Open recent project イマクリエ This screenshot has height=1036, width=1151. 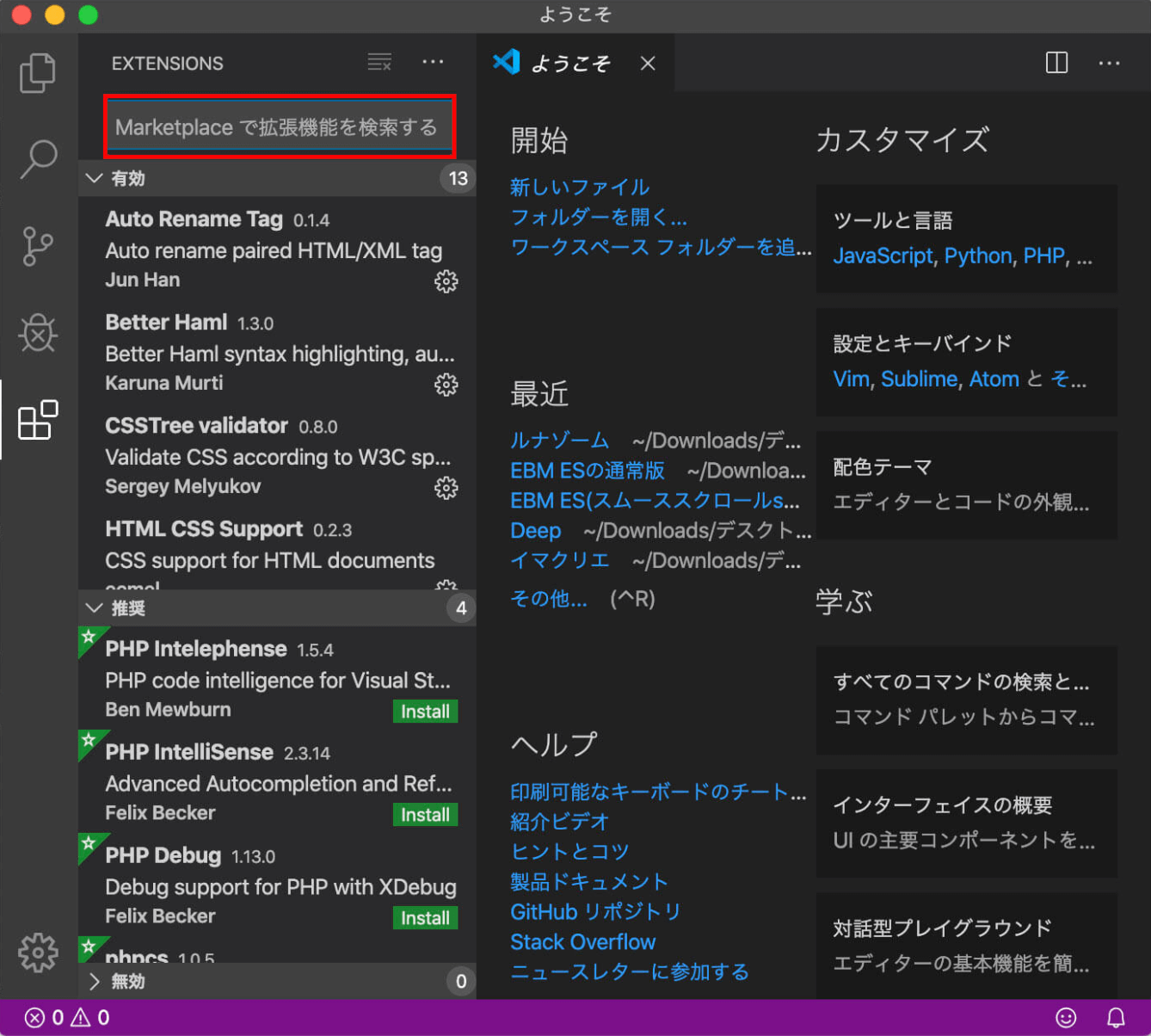559,561
